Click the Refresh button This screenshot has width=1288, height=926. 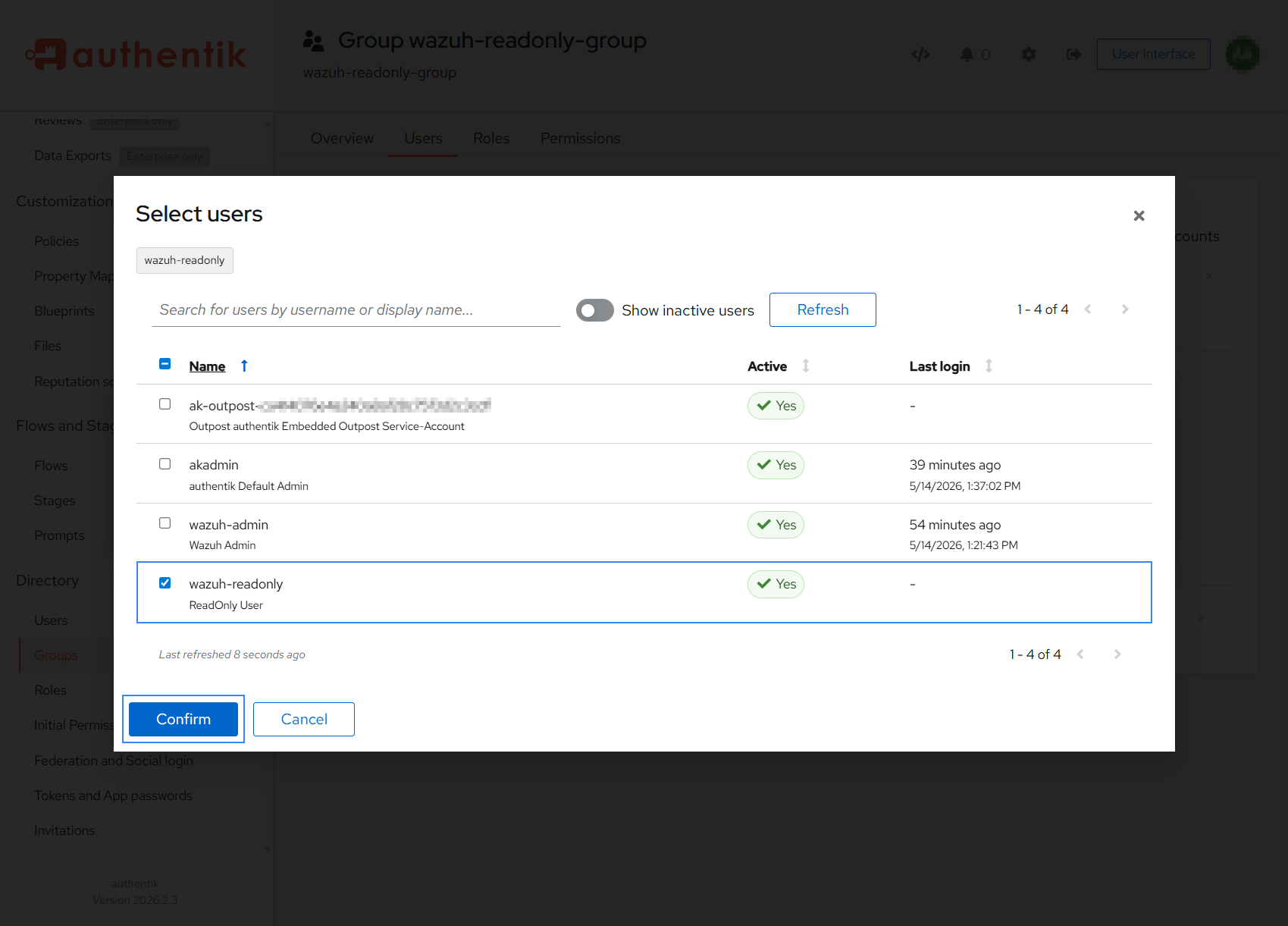tap(823, 309)
